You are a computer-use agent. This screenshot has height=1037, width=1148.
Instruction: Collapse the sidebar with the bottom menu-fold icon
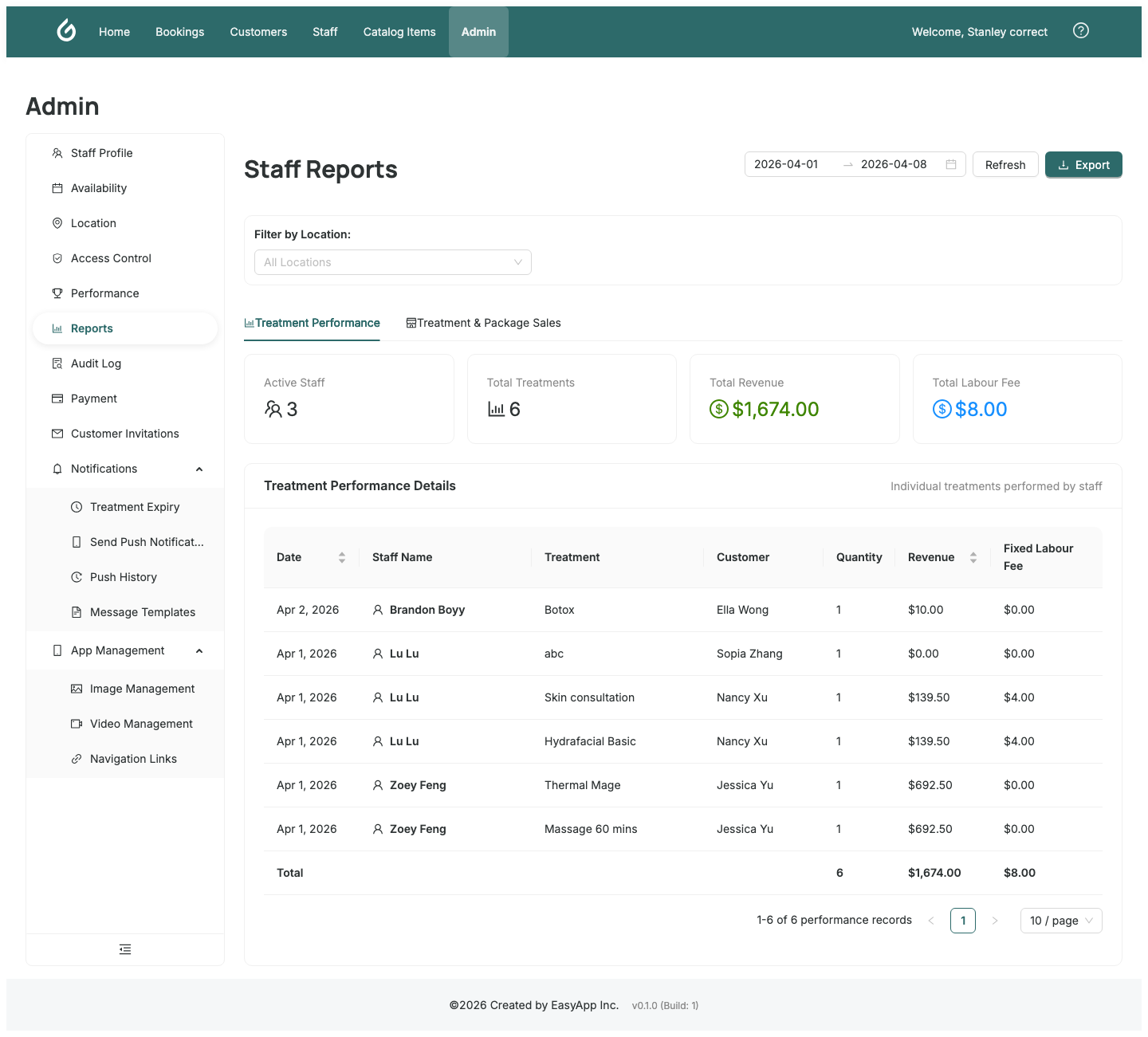[125, 949]
